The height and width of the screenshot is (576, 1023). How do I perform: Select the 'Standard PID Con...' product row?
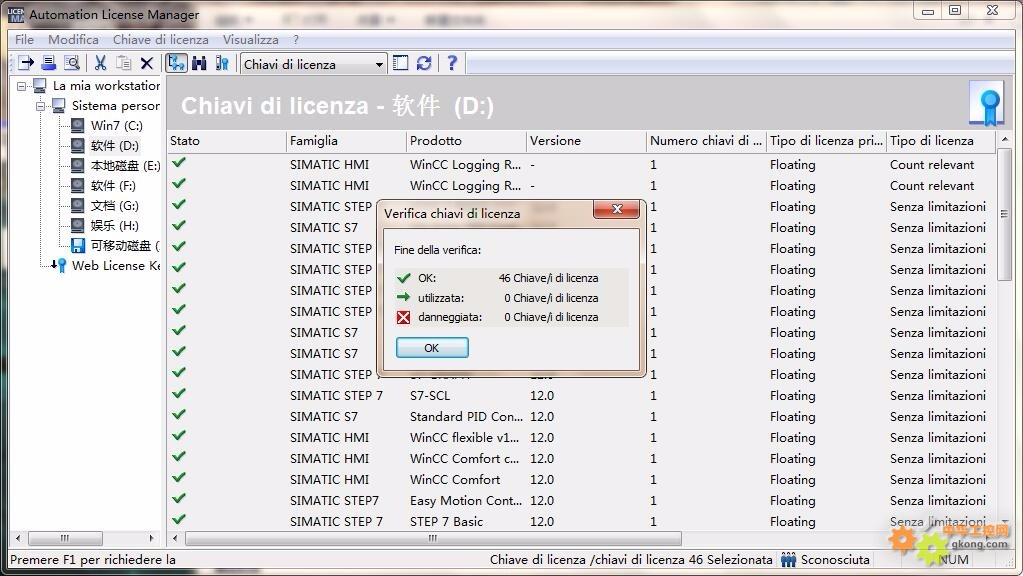(x=582, y=417)
